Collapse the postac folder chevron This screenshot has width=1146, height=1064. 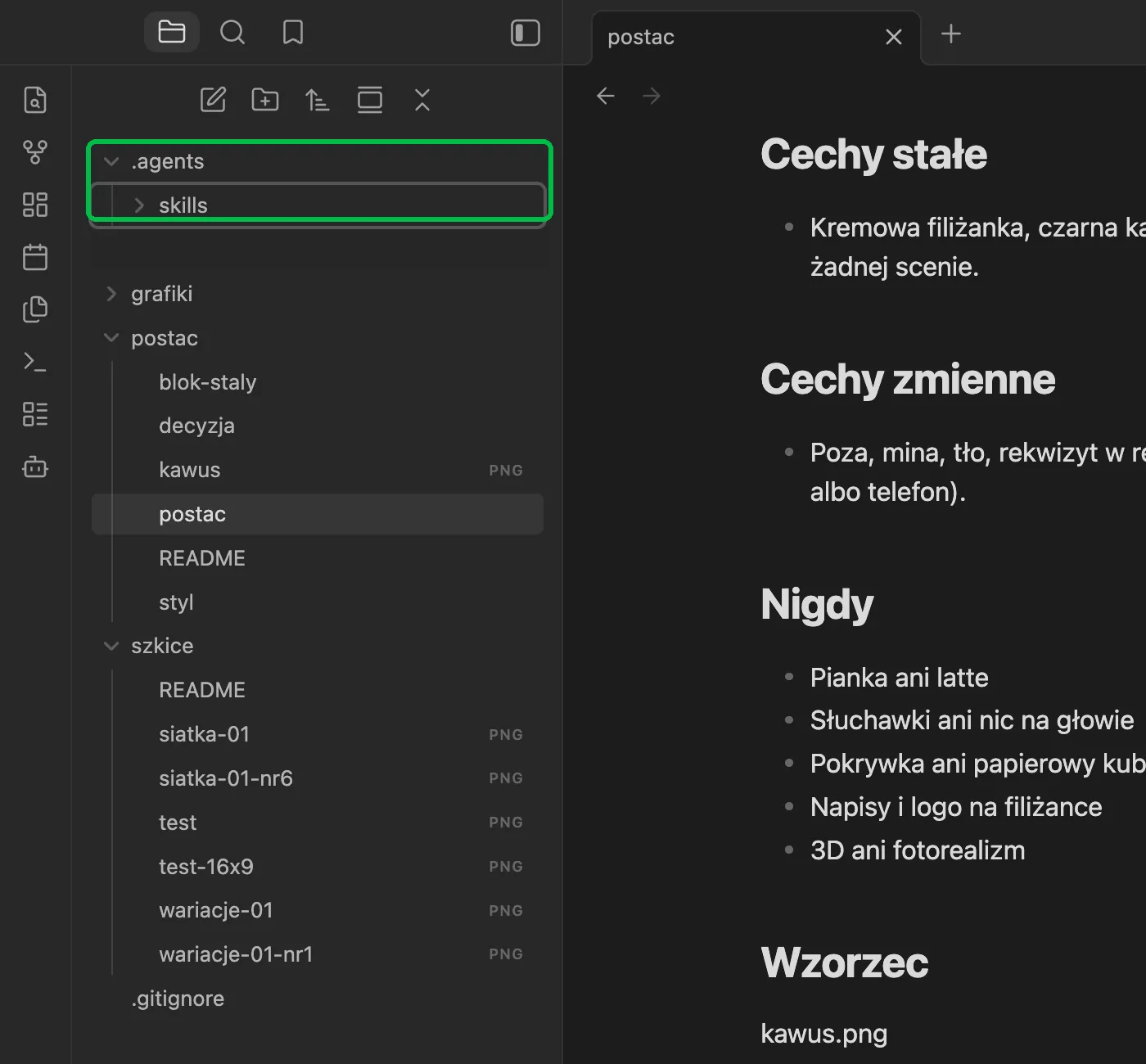[111, 338]
